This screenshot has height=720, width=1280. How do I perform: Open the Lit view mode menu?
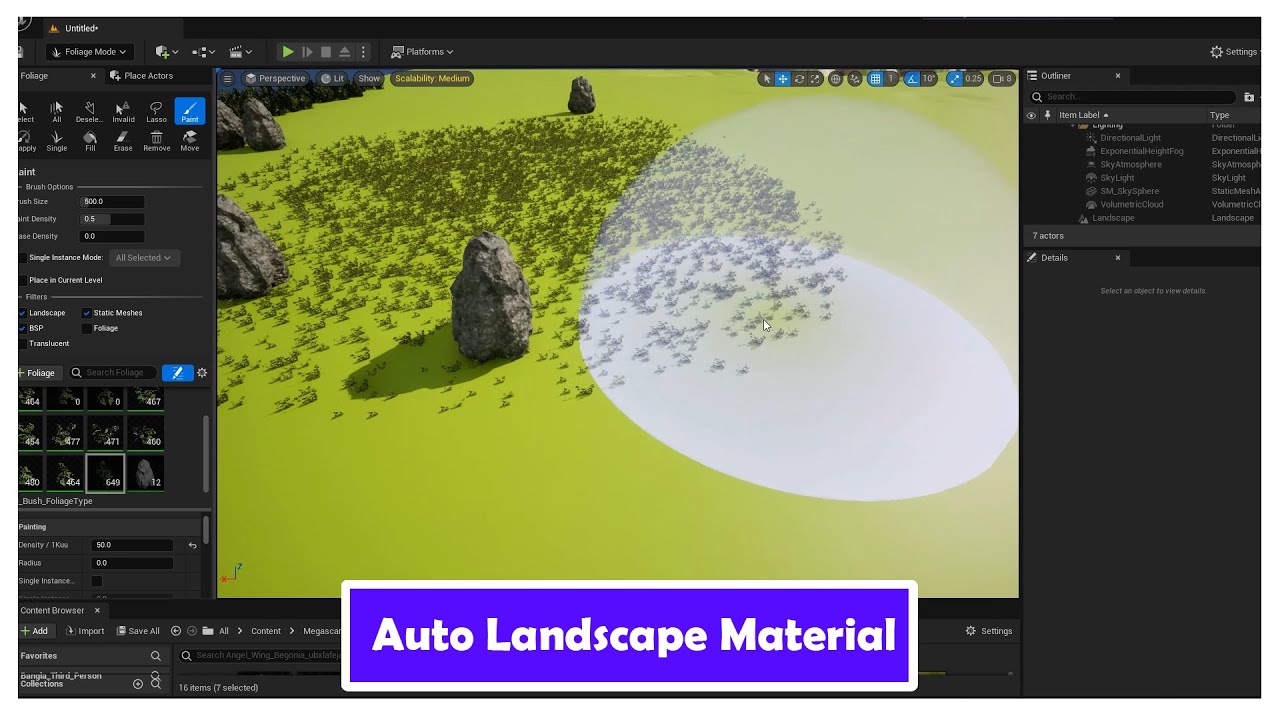click(332, 78)
